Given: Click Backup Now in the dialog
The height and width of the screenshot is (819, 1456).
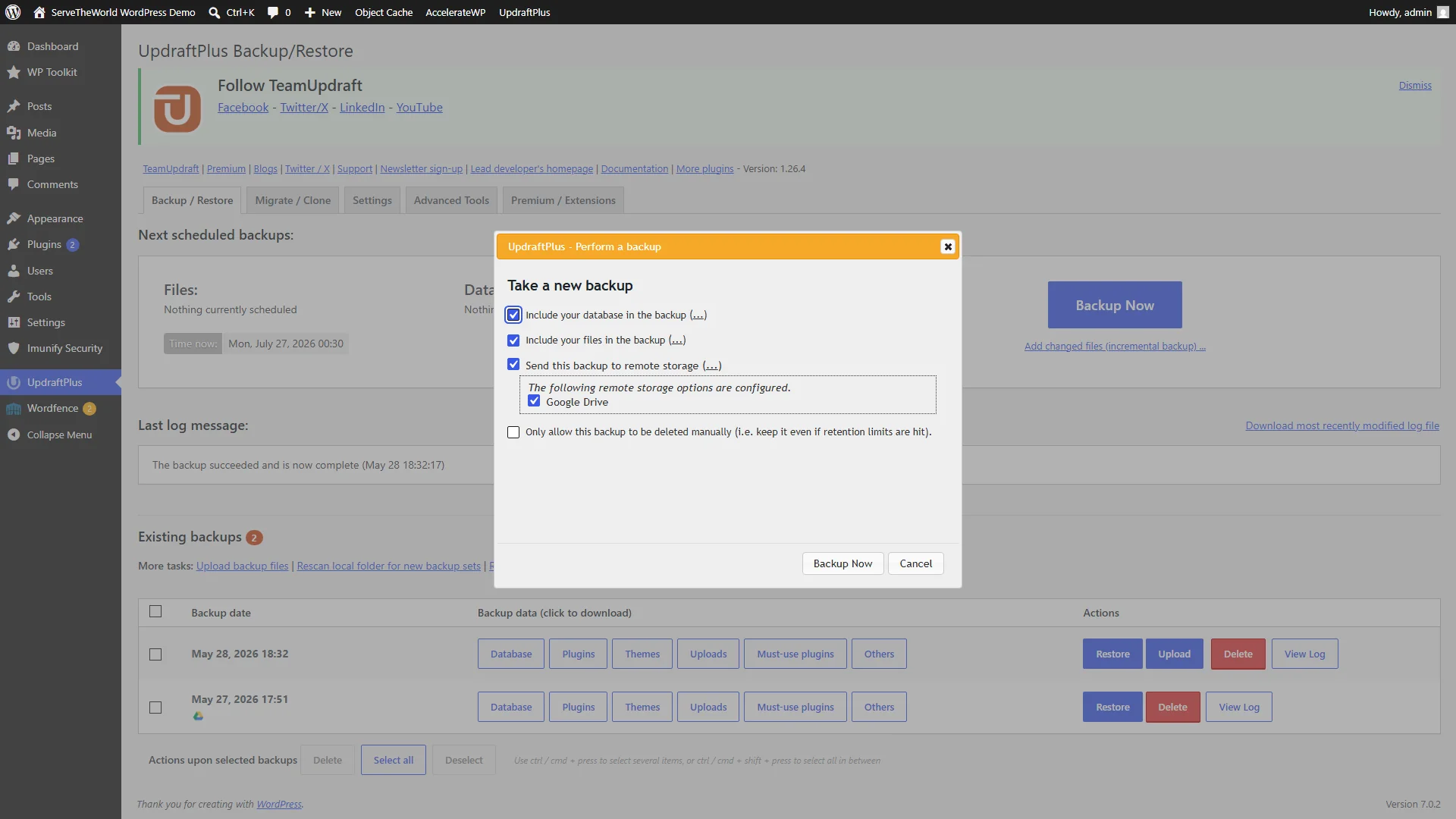Looking at the screenshot, I should pos(843,563).
